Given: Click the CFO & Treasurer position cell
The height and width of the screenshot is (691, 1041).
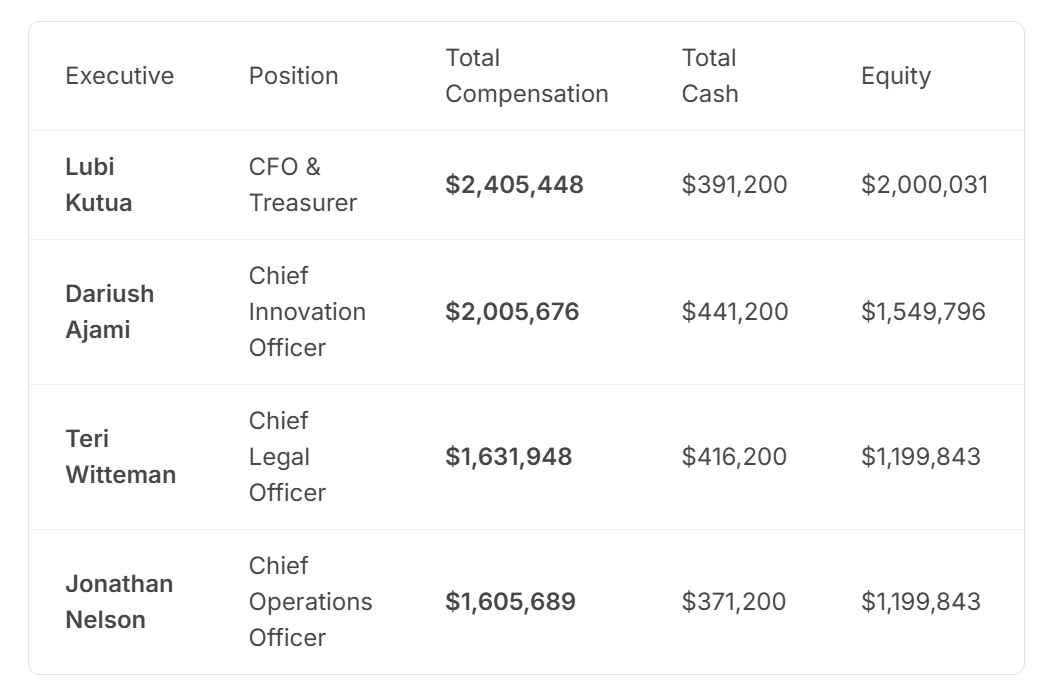Looking at the screenshot, I should point(302,185).
